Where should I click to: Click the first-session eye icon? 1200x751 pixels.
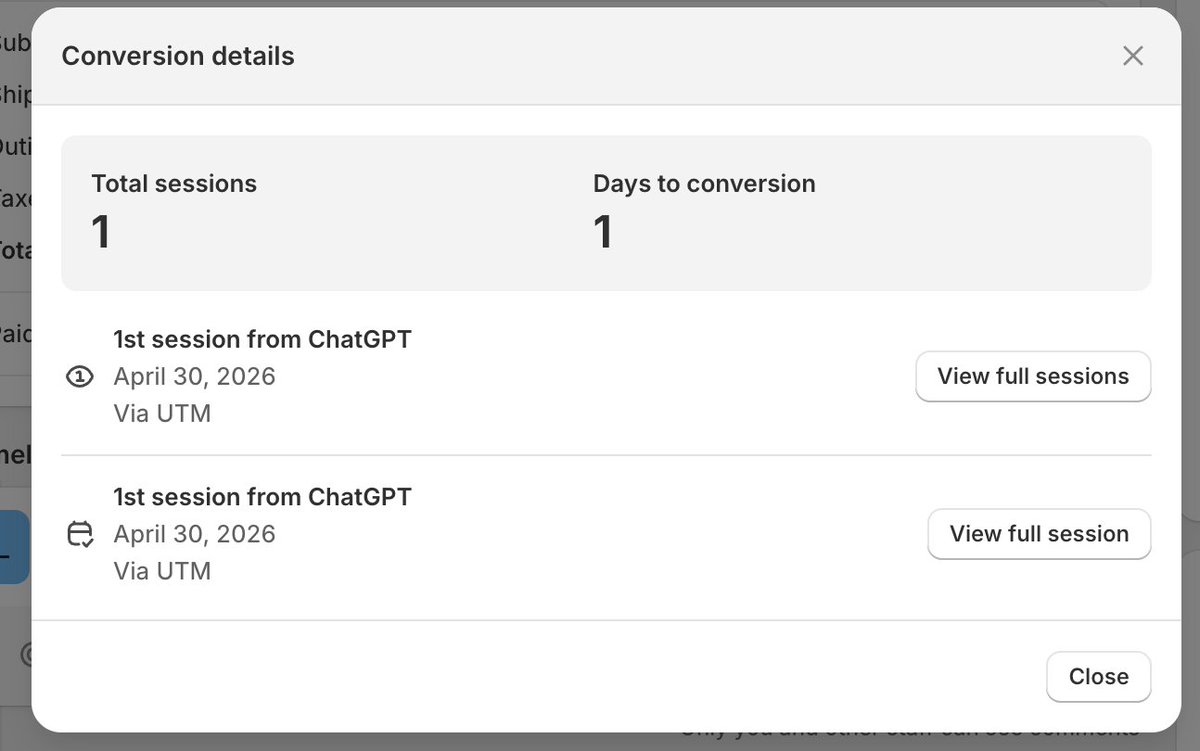(x=80, y=377)
